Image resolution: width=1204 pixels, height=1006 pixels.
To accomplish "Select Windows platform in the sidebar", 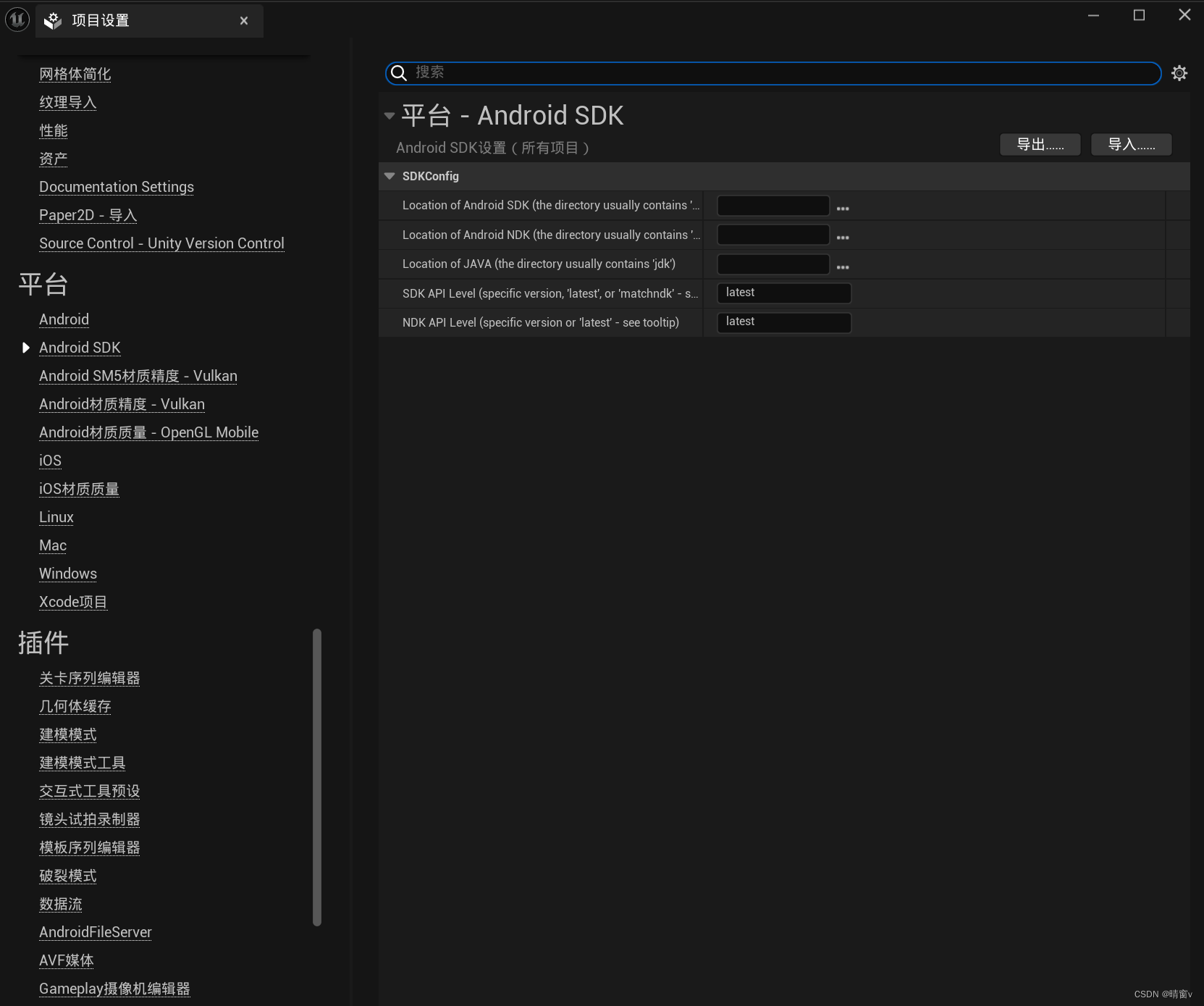I will tap(67, 573).
